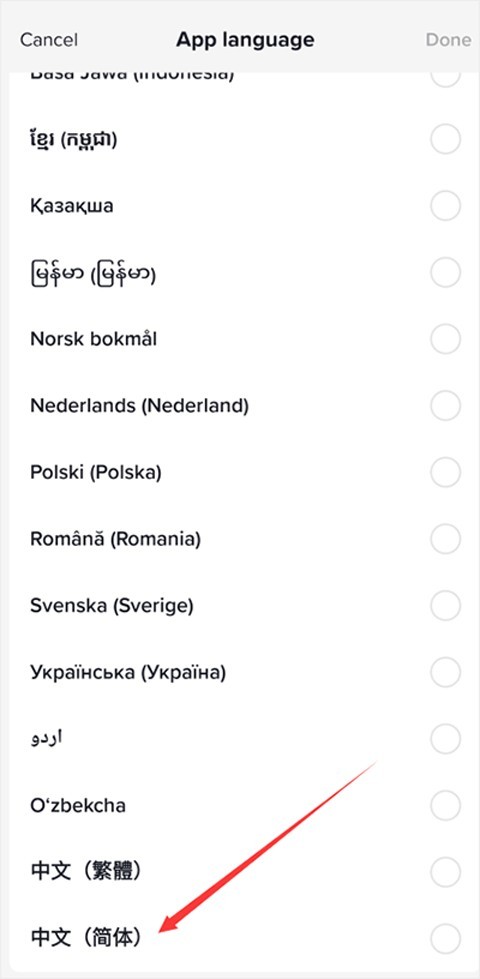Viewport: 480px width, 979px height.
Task: Select Română (Romania) radio button
Action: pyautogui.click(x=446, y=539)
